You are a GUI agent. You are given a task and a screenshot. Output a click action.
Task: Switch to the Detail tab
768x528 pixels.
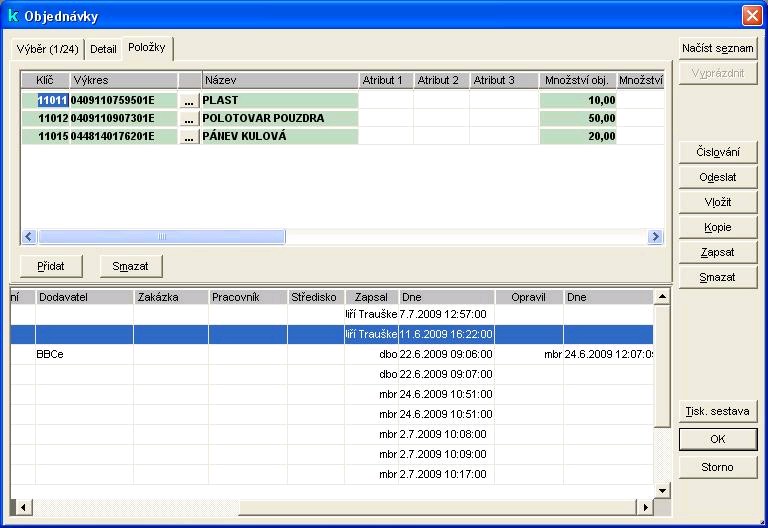103,49
